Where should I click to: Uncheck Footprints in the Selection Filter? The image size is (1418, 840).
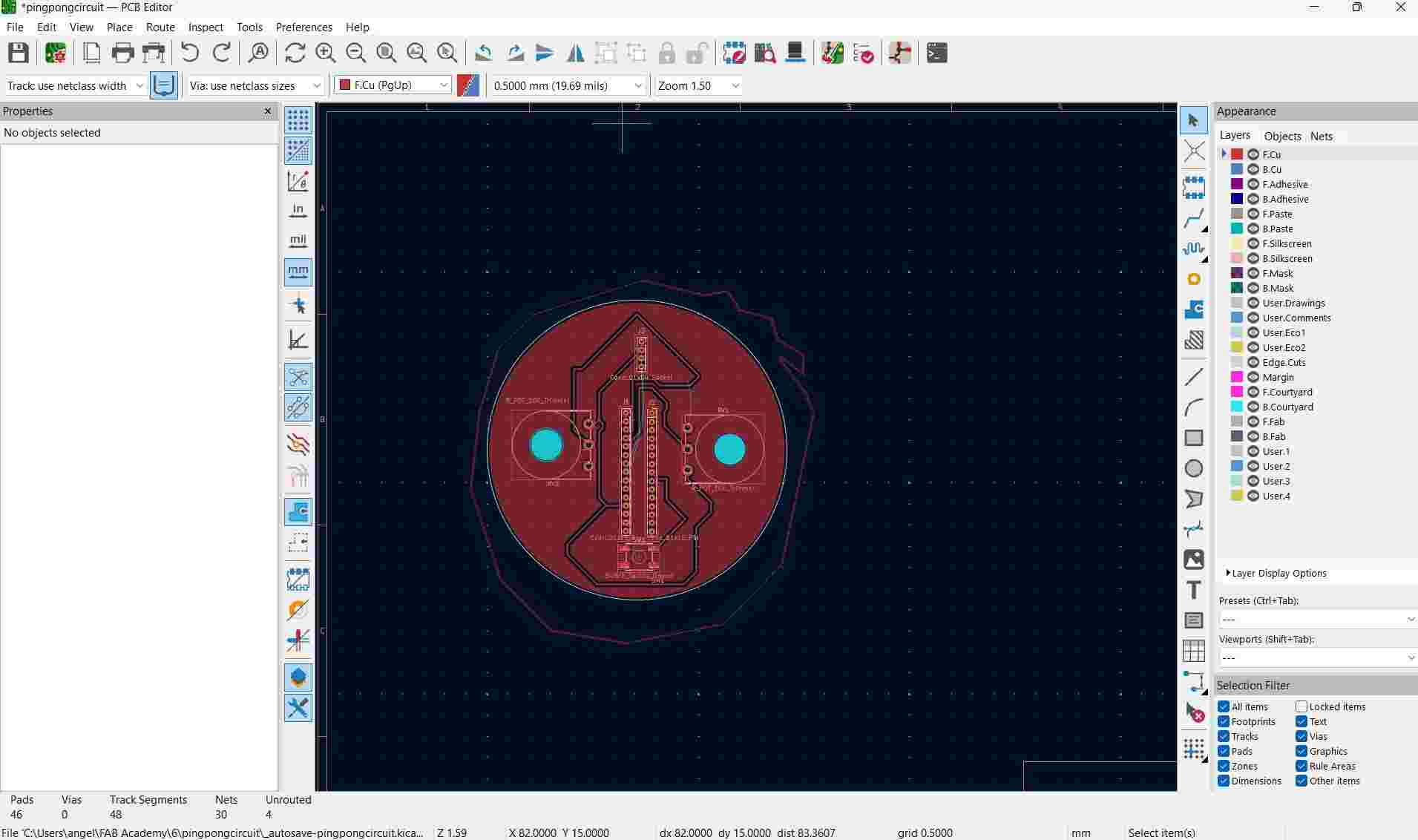[1224, 721]
